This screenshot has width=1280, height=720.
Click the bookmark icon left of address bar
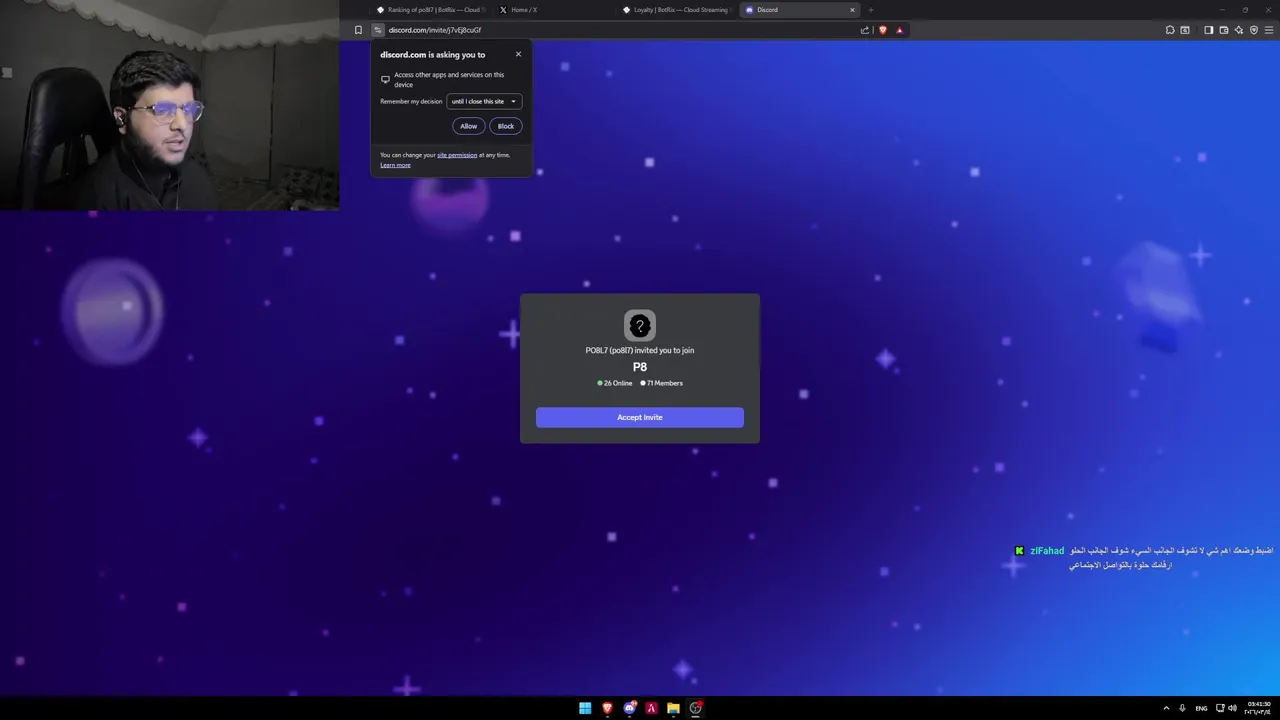pos(358,30)
